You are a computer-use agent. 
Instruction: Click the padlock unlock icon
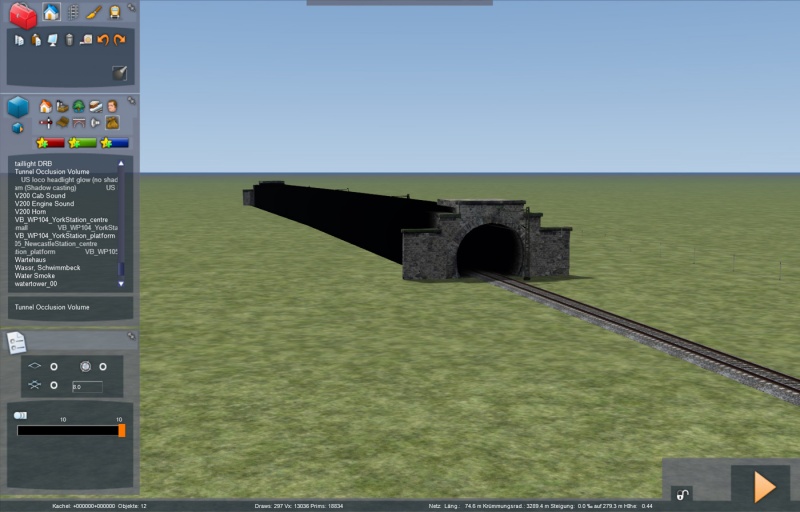tap(682, 494)
